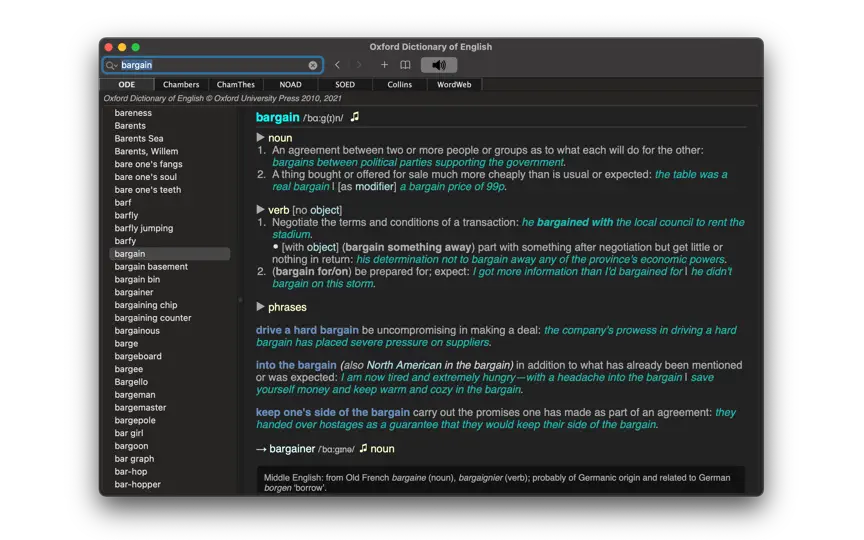The width and height of the screenshot is (864, 540).
Task: Pick 'barf' from the word list
Action: (123, 202)
